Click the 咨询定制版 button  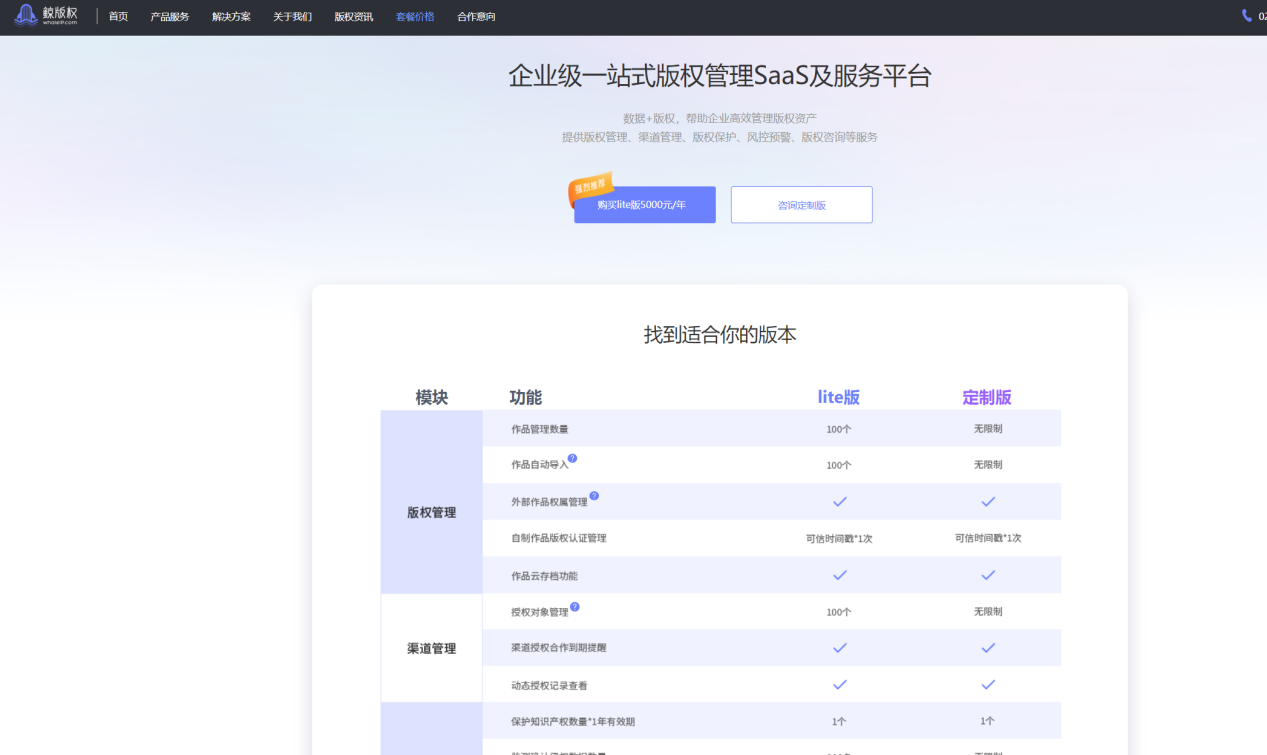click(801, 205)
